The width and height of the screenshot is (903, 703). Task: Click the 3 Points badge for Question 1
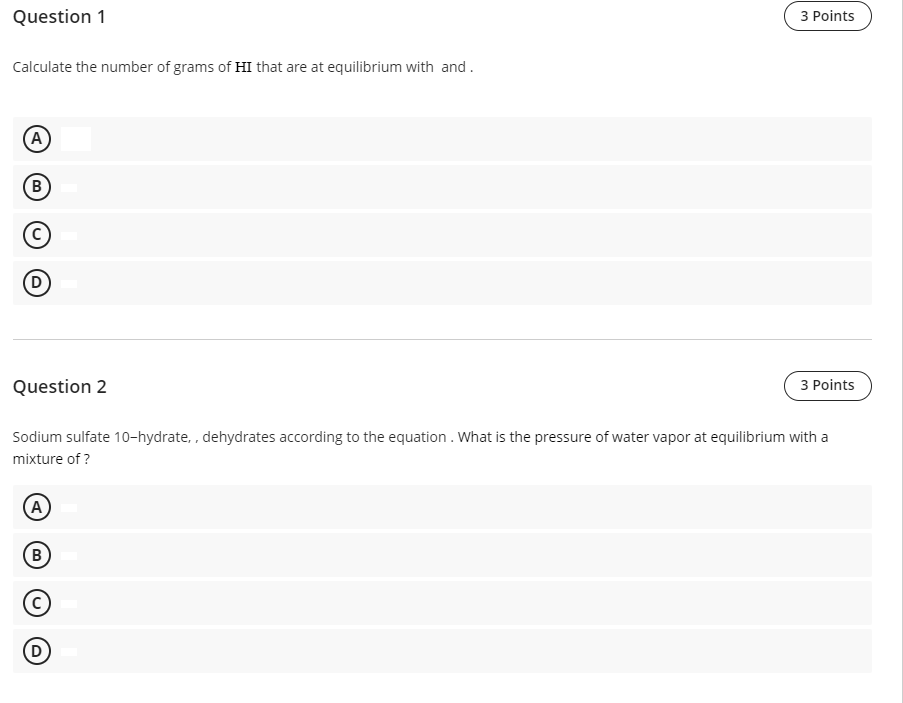coord(828,16)
